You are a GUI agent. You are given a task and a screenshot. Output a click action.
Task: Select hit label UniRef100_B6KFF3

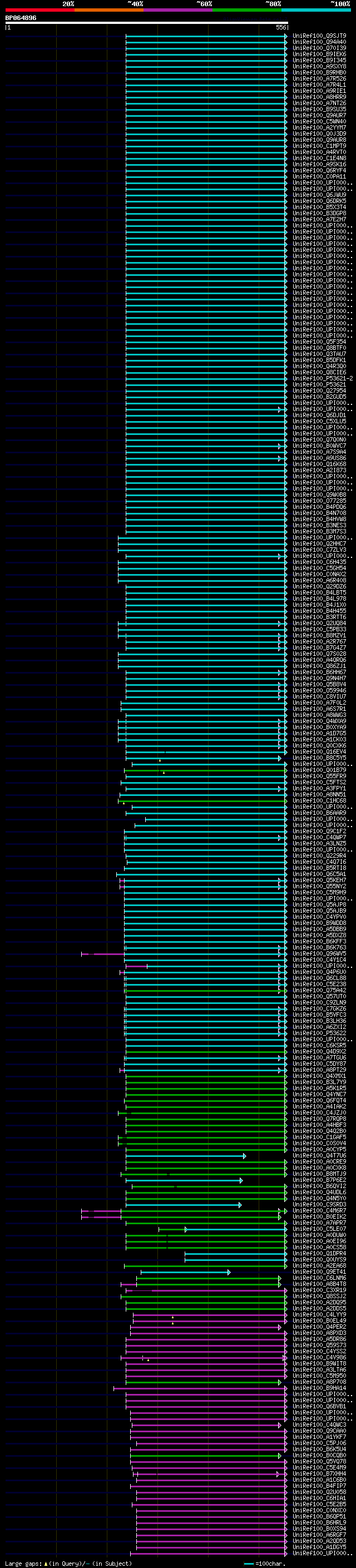(319, 941)
